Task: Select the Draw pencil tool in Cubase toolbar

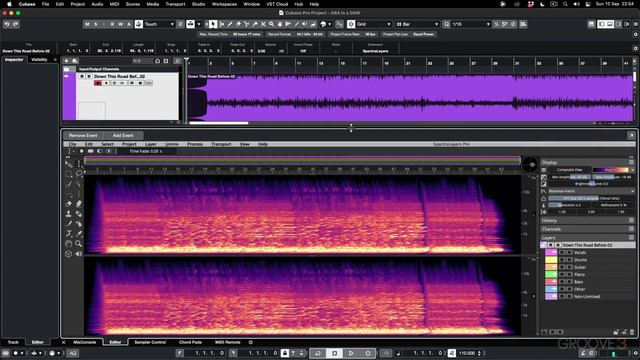Action: pyautogui.click(x=230, y=24)
